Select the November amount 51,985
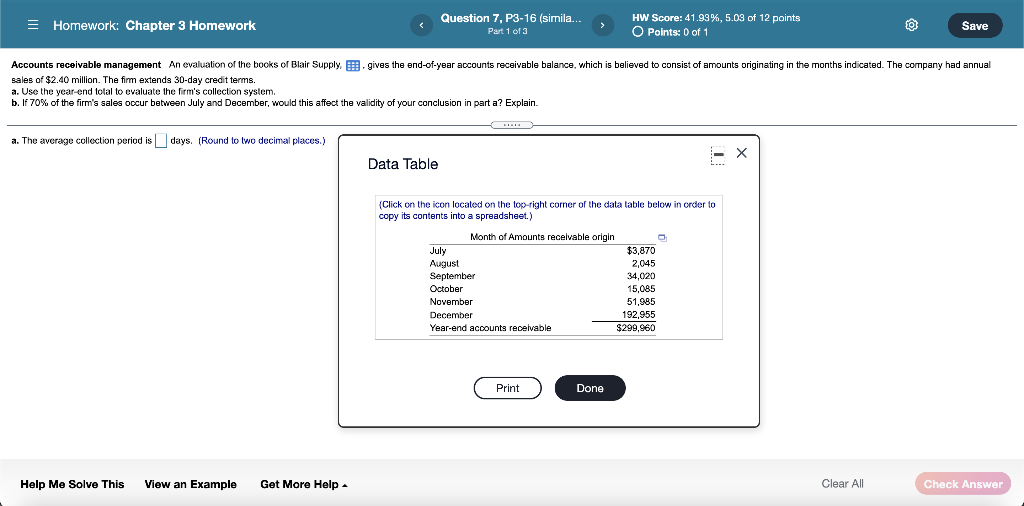1024x506 pixels. click(x=641, y=302)
